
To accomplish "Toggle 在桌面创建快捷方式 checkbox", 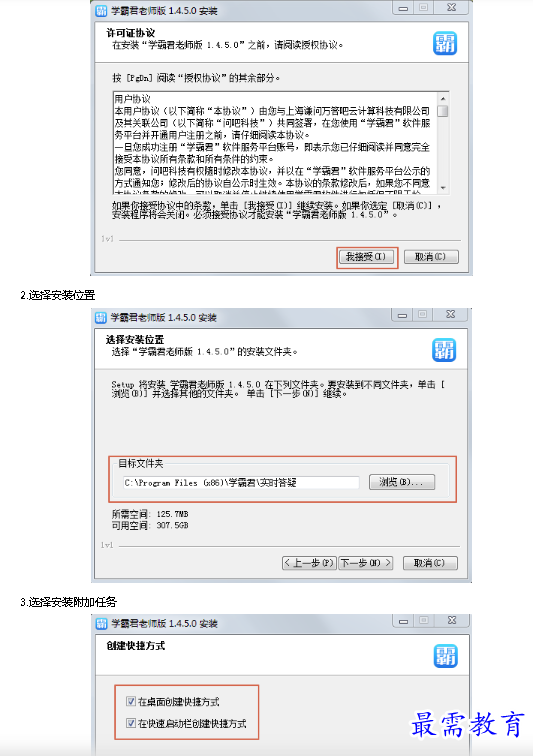I will coord(131,701).
